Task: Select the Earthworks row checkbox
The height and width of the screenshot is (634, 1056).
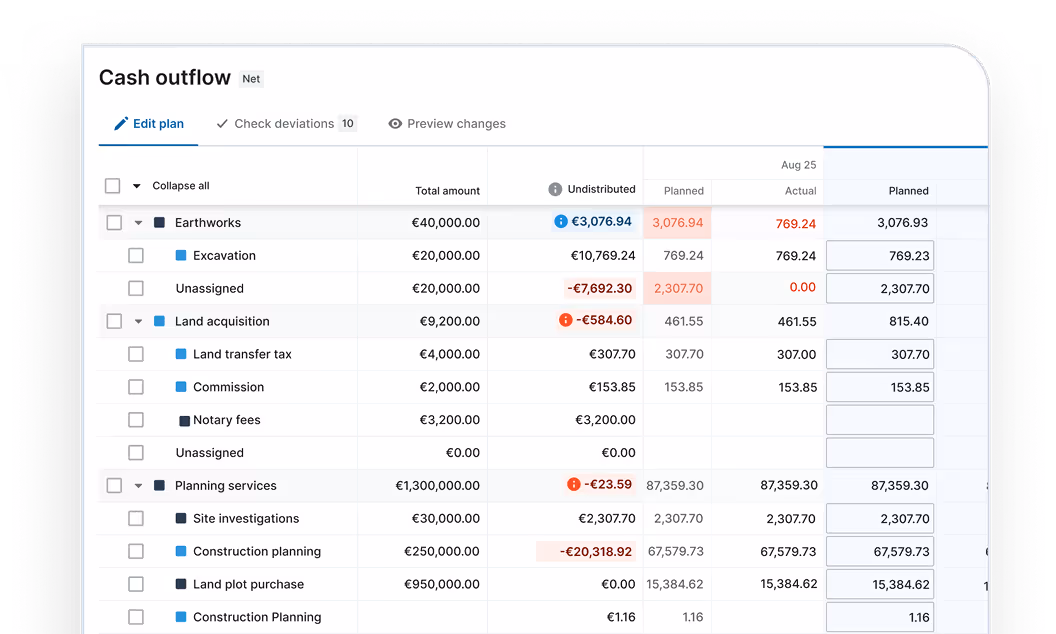Action: click(x=114, y=222)
